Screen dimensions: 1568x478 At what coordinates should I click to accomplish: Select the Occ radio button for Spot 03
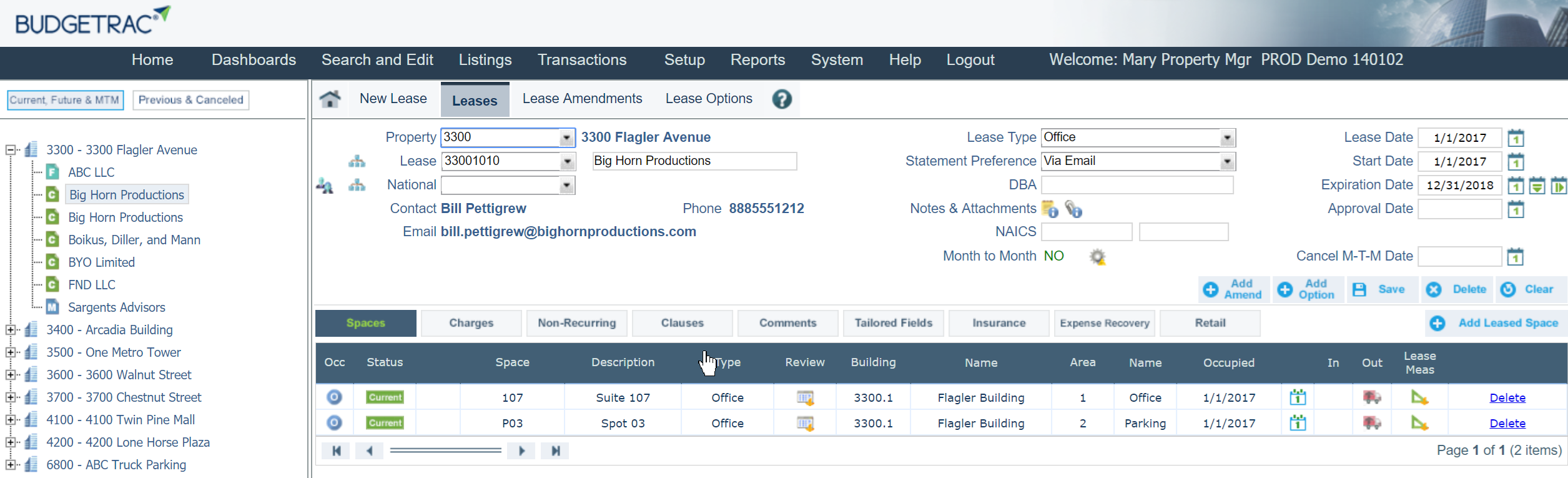click(x=334, y=423)
